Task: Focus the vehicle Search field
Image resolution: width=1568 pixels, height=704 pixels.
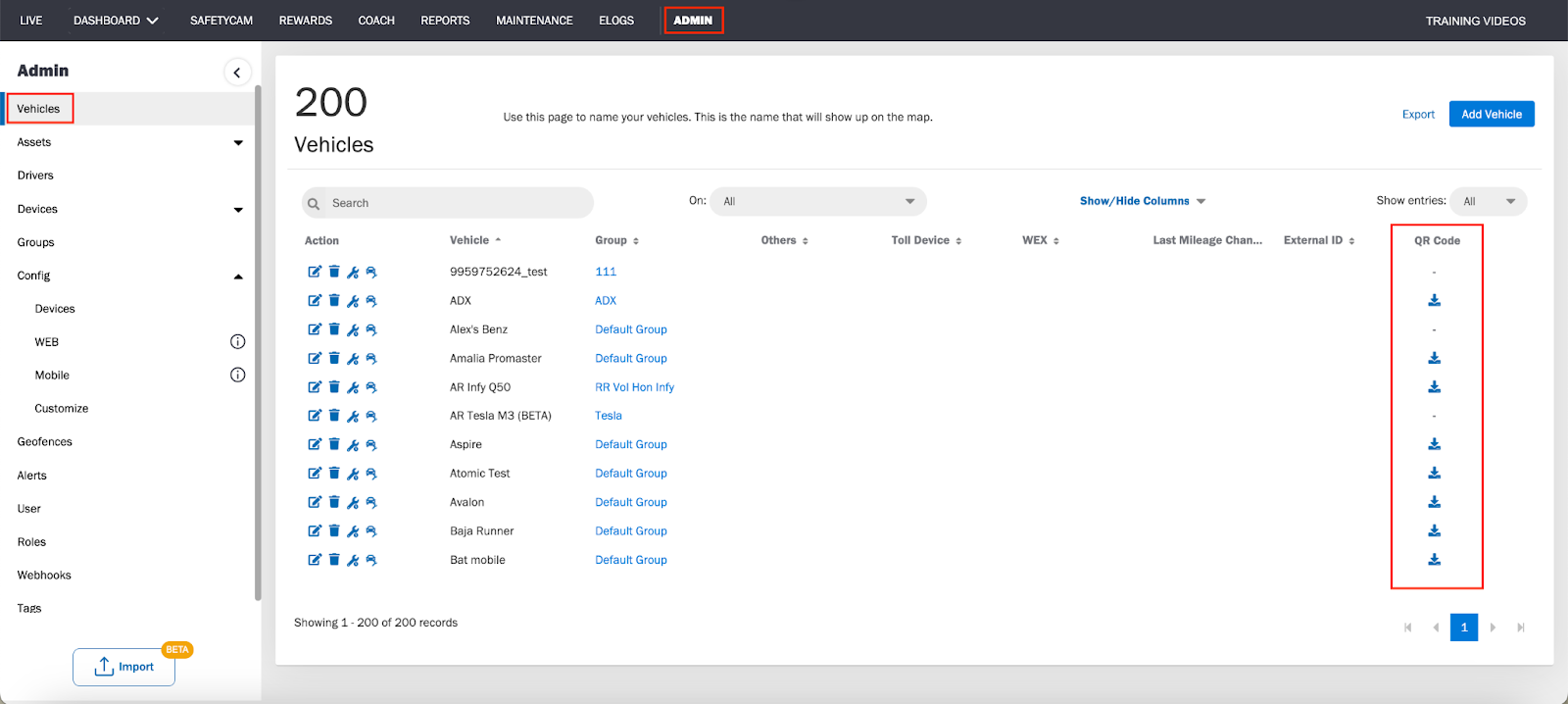Action: point(448,203)
